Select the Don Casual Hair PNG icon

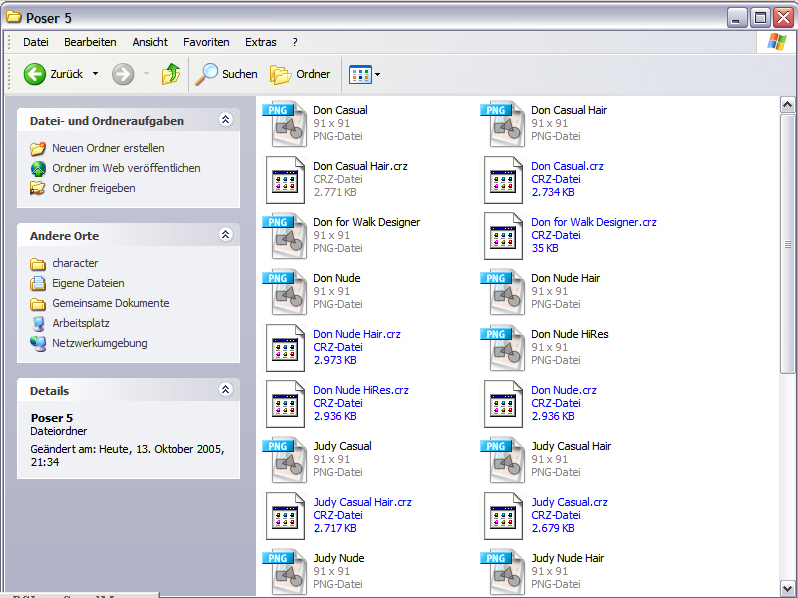(x=503, y=124)
